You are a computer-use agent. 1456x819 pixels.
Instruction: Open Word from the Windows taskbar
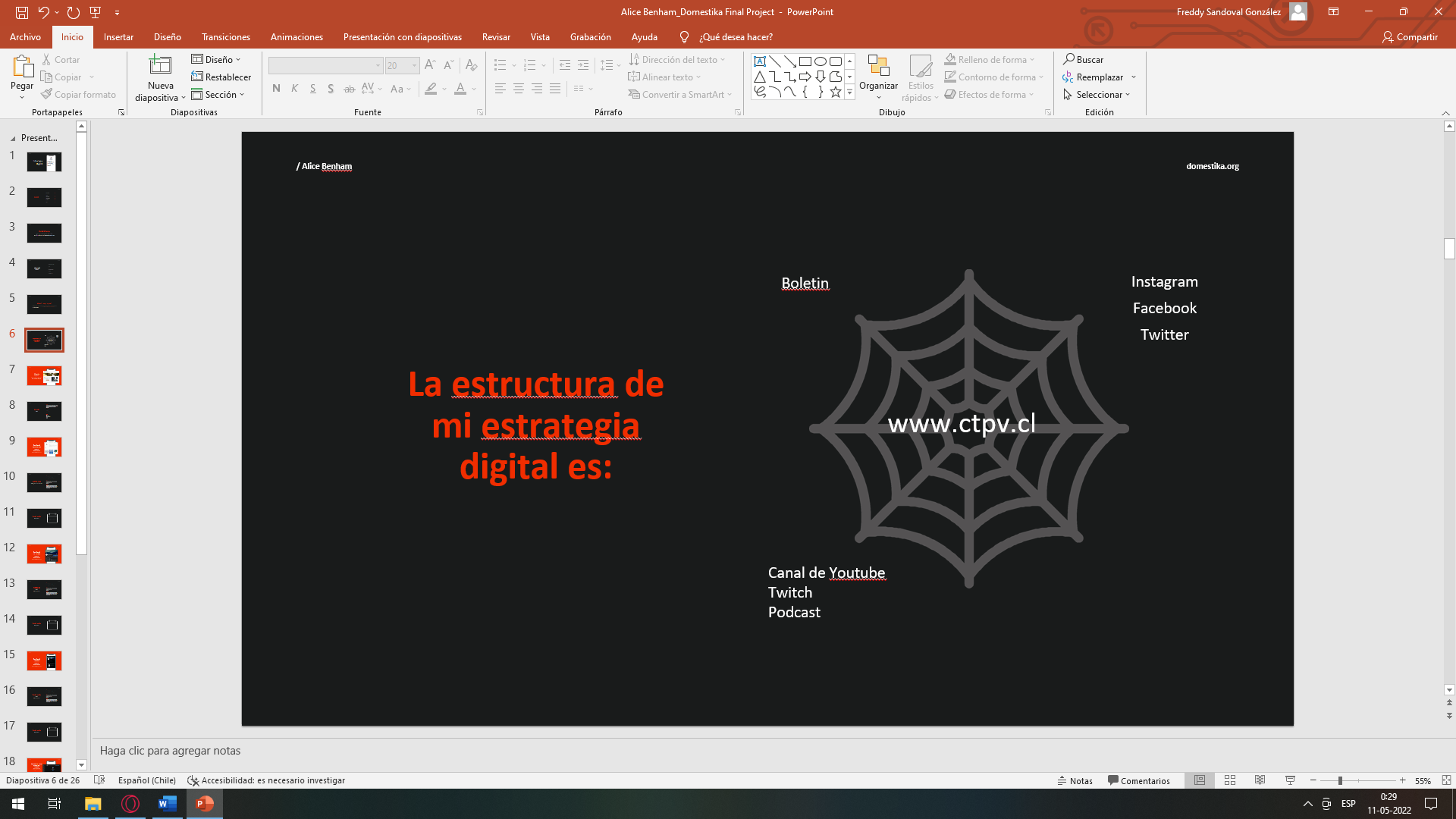(167, 804)
